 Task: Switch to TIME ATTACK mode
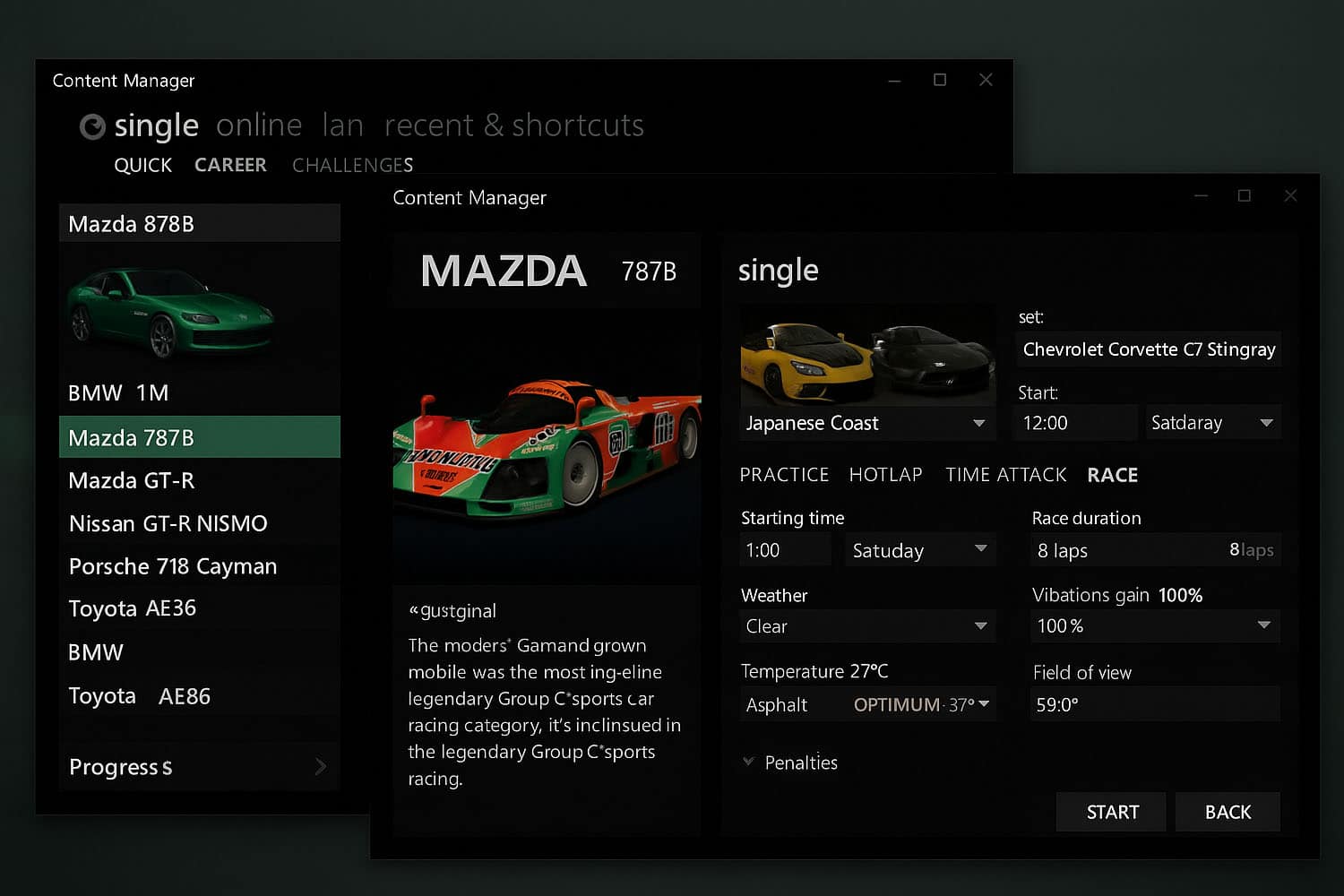coord(1005,475)
